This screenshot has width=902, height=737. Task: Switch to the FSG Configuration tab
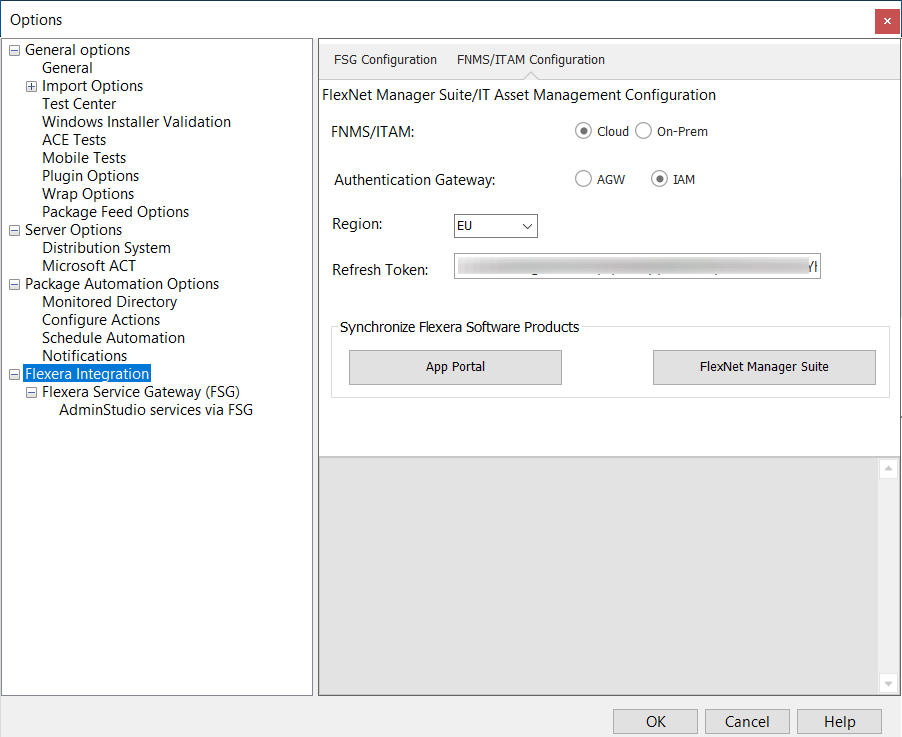[385, 60]
